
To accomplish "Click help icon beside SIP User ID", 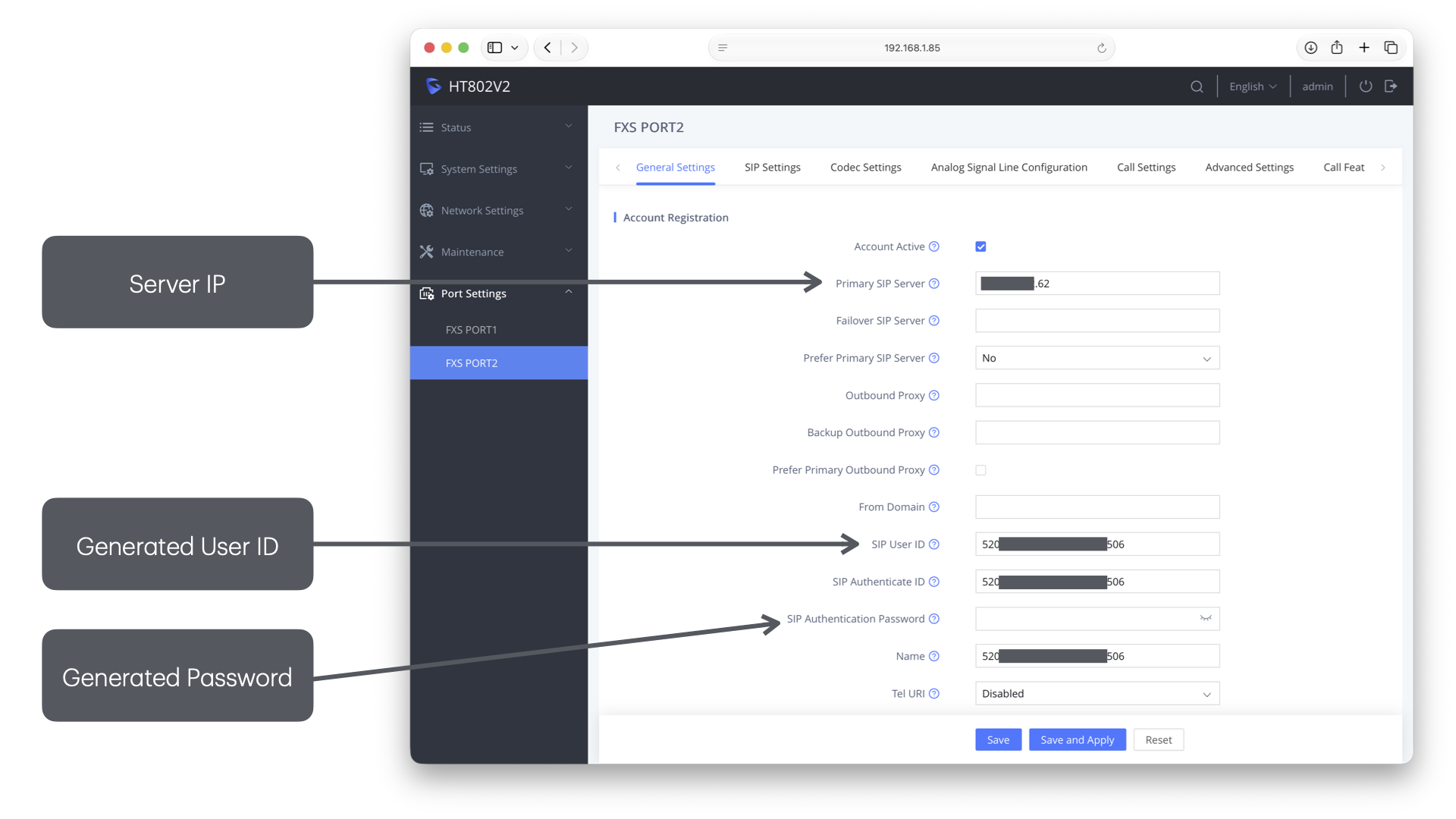I will [934, 544].
